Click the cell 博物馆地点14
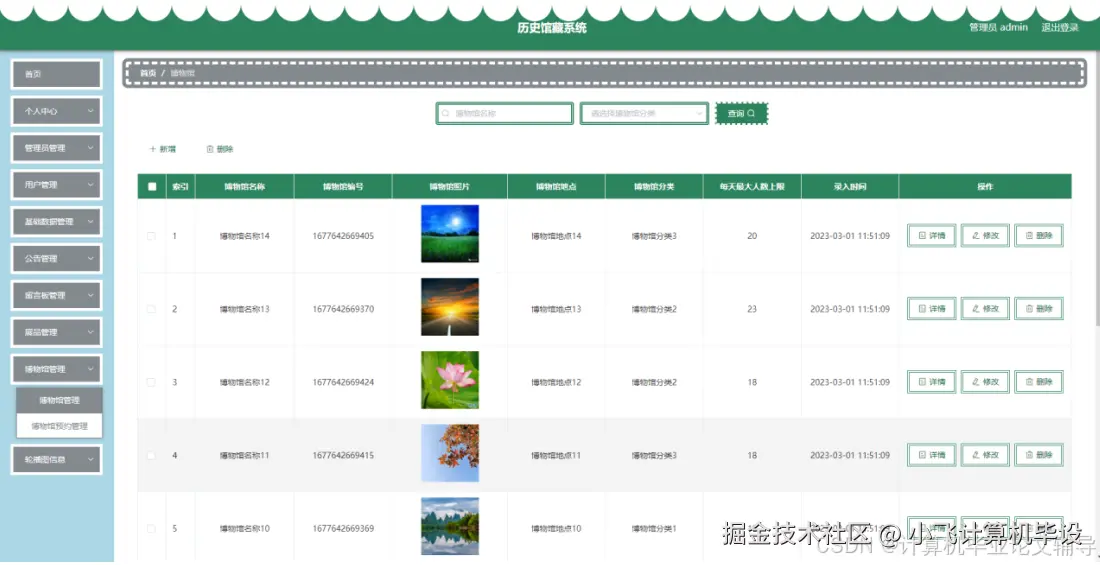Image resolution: width=1100 pixels, height=565 pixels. click(556, 236)
